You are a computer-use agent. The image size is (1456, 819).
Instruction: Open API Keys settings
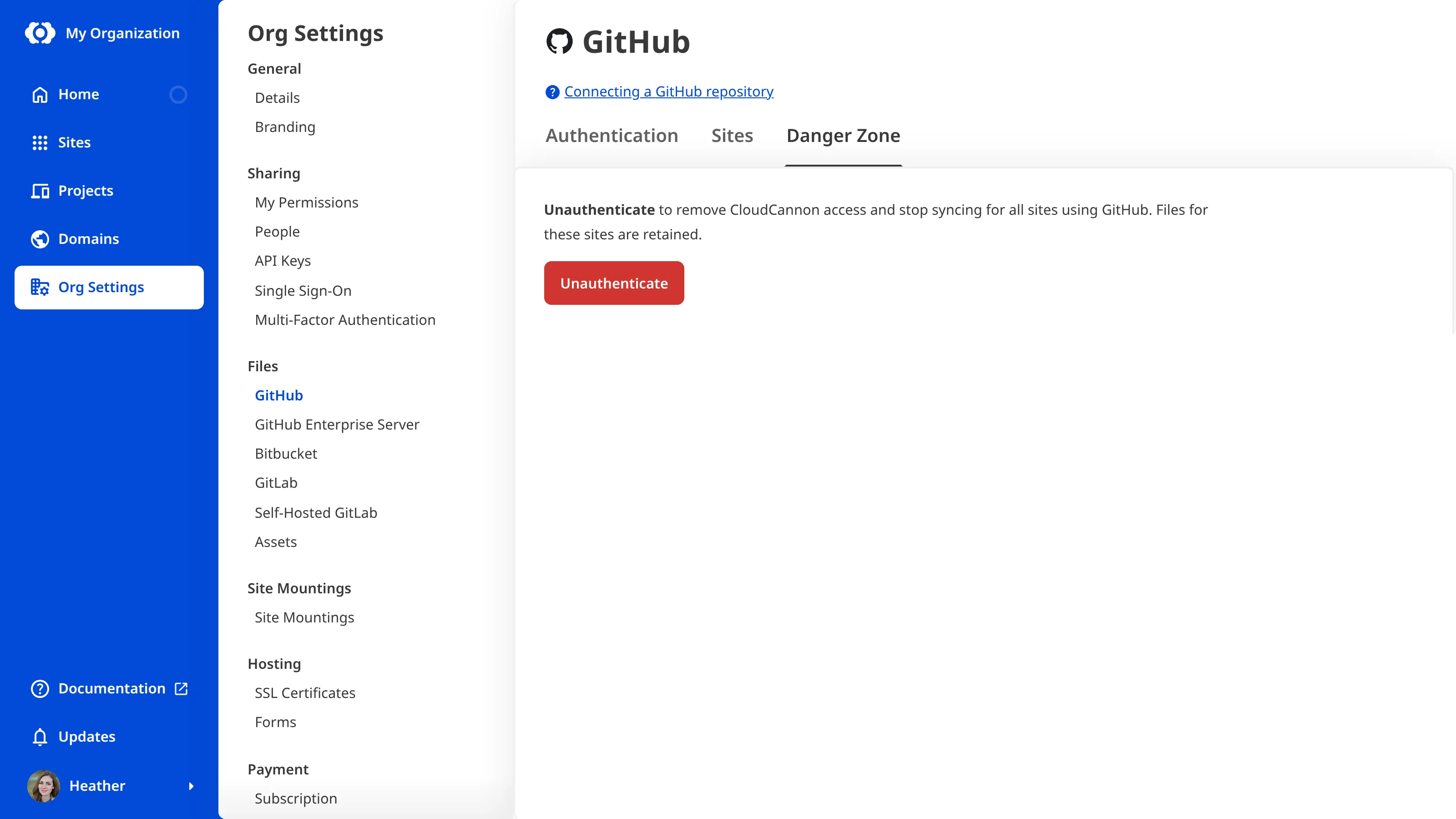point(283,261)
